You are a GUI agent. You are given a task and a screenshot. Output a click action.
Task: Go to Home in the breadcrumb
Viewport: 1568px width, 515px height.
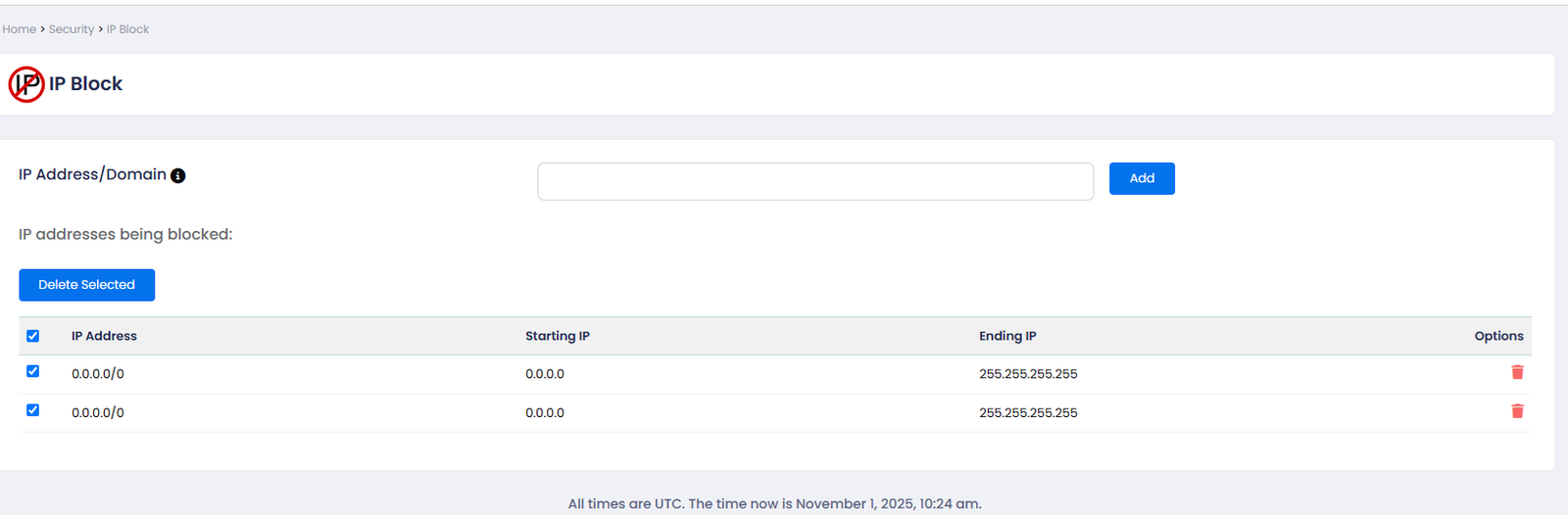(20, 29)
